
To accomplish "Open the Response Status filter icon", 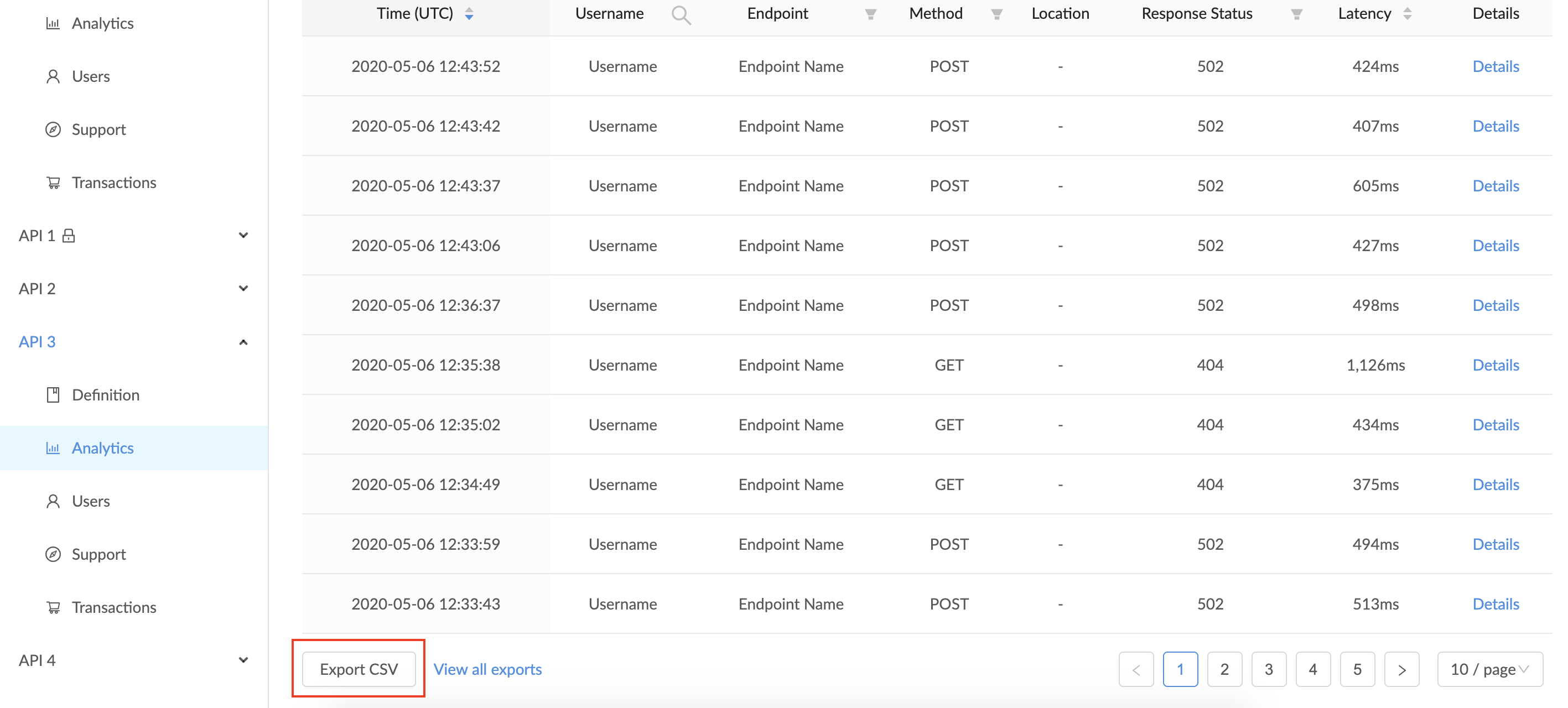I will pyautogui.click(x=1296, y=14).
